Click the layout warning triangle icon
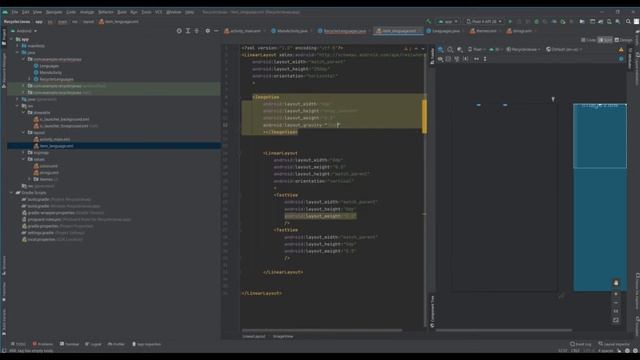Image resolution: width=640 pixels, height=360 pixels. [621, 49]
